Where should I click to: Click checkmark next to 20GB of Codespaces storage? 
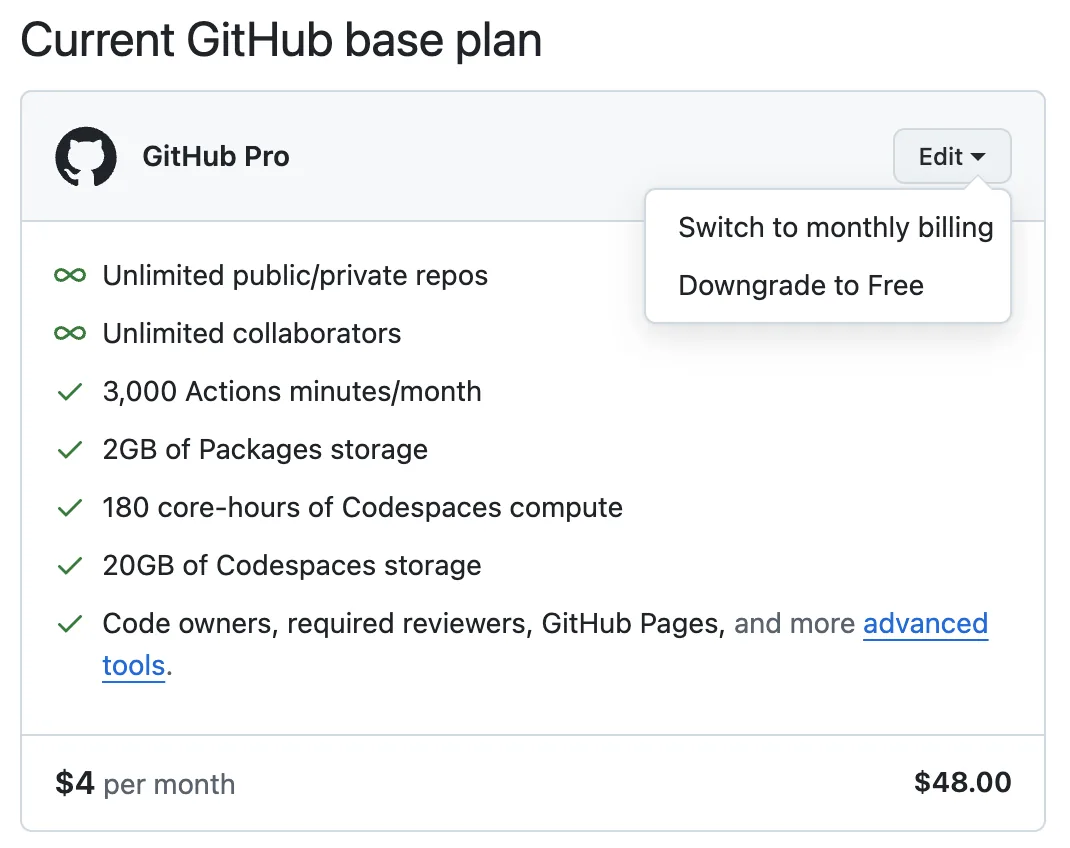click(x=70, y=566)
